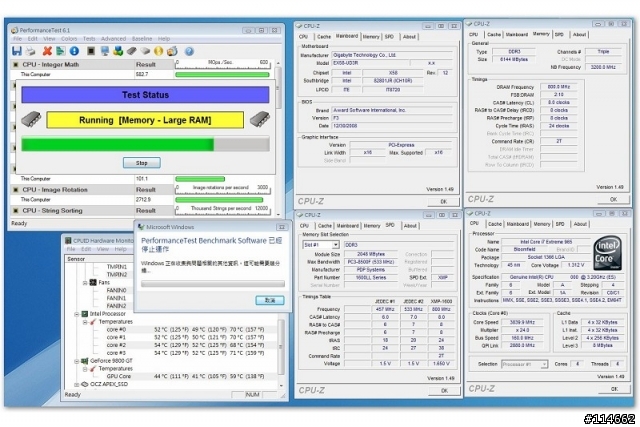Click the Intel Processor chip icon in tree
This screenshot has height=427, width=640.
pos(84,314)
